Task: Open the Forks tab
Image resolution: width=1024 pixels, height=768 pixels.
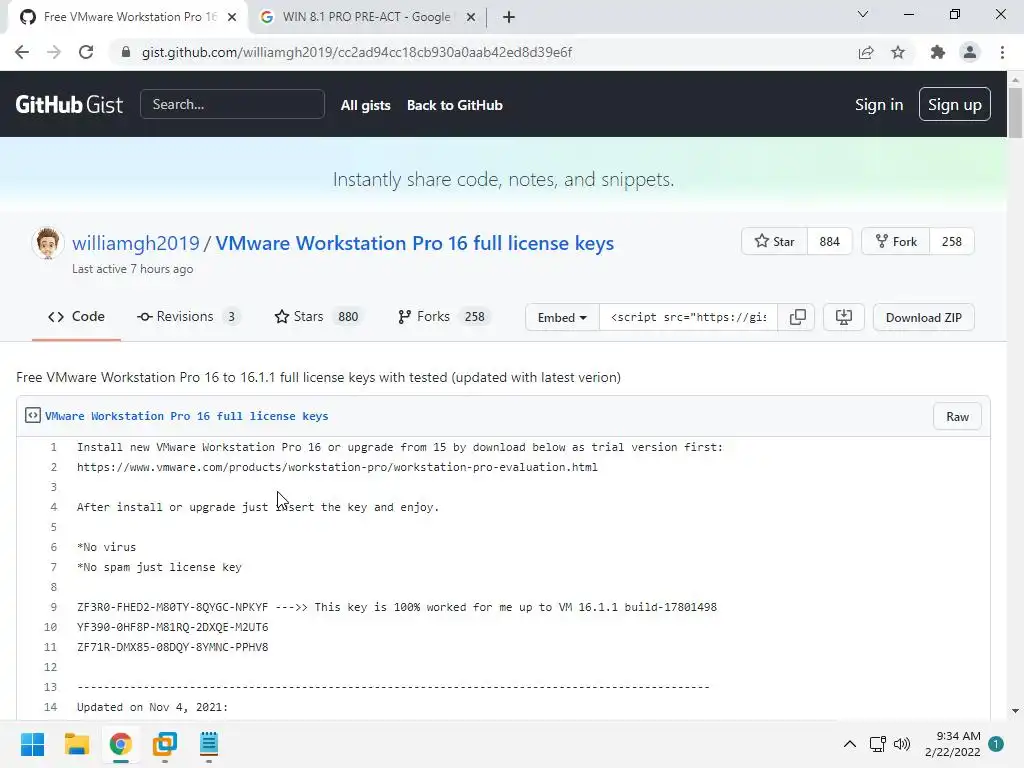Action: tap(442, 317)
